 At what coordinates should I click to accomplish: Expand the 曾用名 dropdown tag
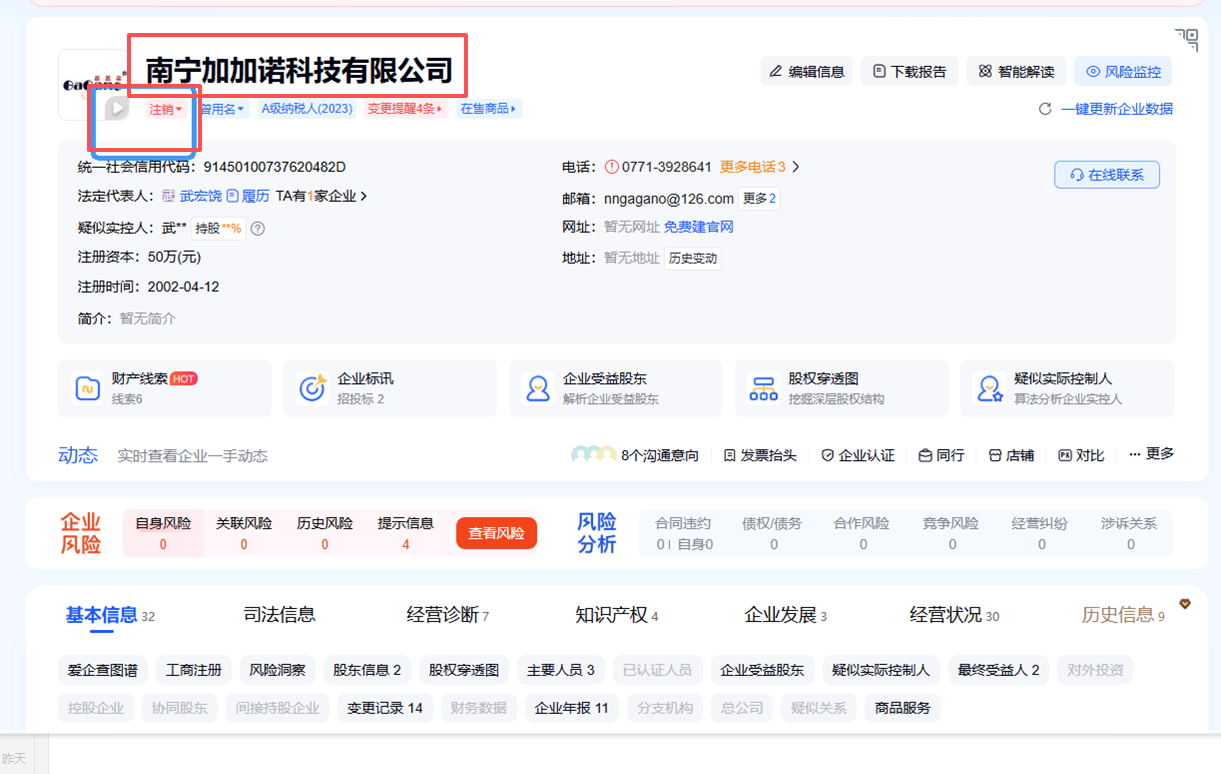pyautogui.click(x=222, y=109)
